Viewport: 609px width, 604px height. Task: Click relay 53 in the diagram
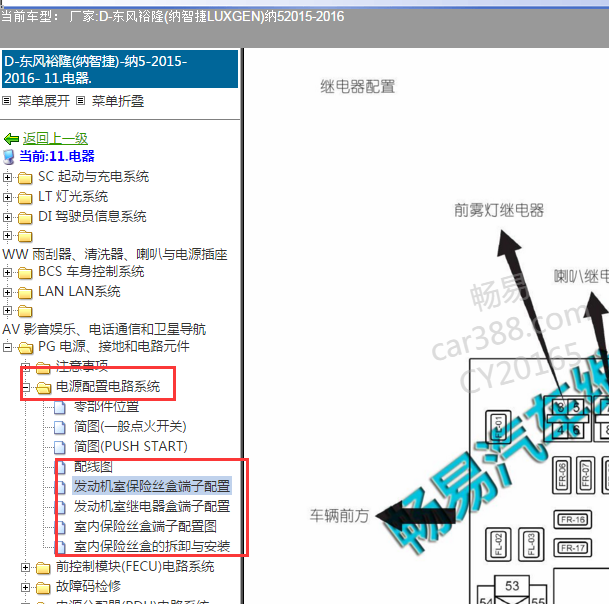tap(512, 586)
